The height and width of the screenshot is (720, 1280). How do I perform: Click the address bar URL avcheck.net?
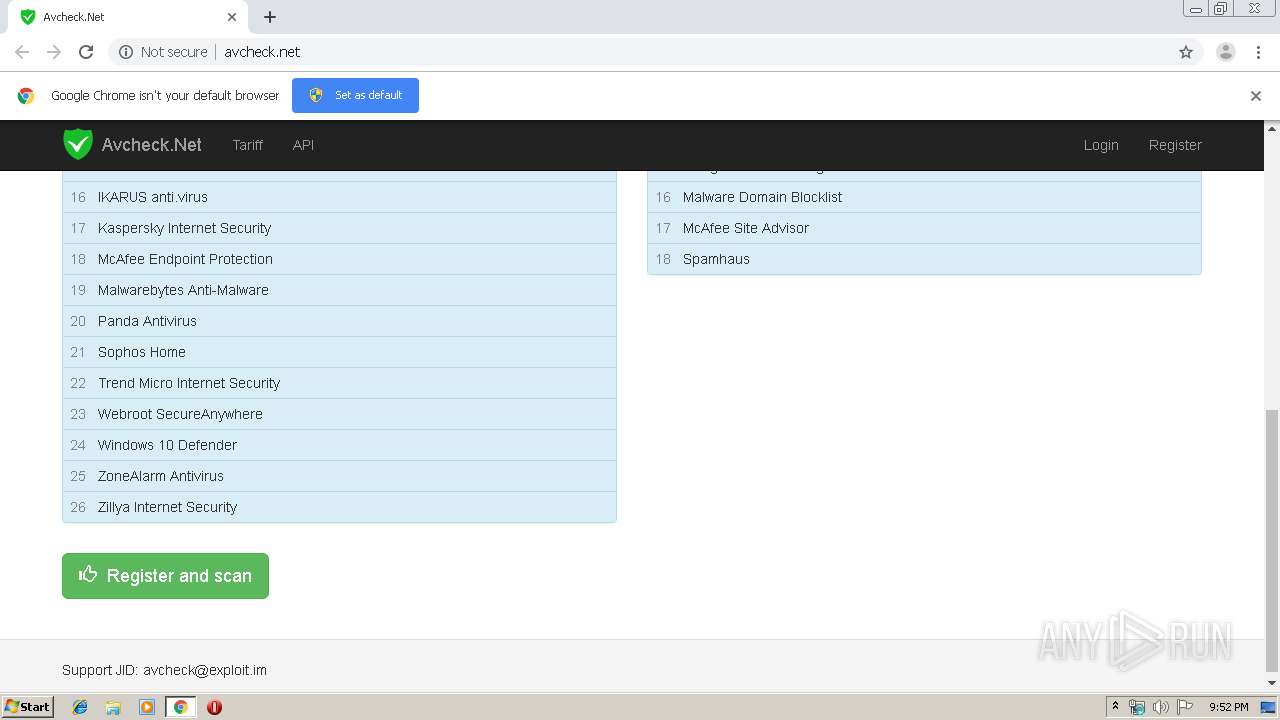pyautogui.click(x=262, y=52)
